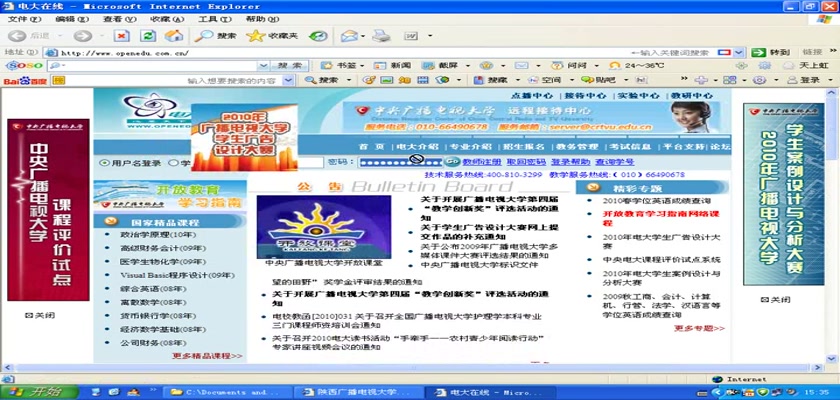840x400 pixels.
Task: Click the Refresh page icon
Action: click(x=148, y=36)
